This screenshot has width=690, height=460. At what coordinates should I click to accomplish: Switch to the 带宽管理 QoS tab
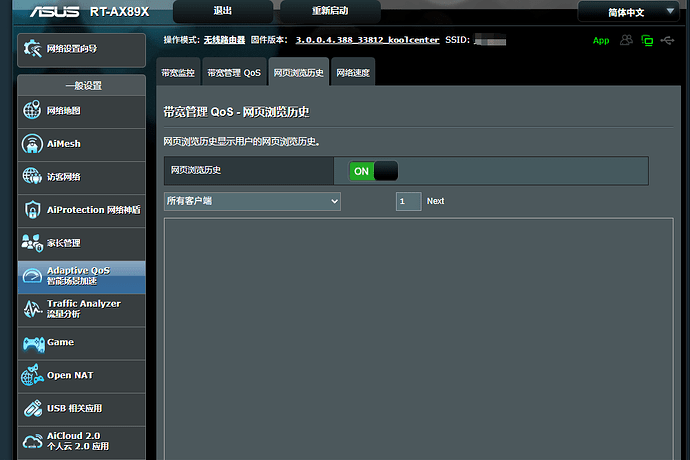point(233,72)
